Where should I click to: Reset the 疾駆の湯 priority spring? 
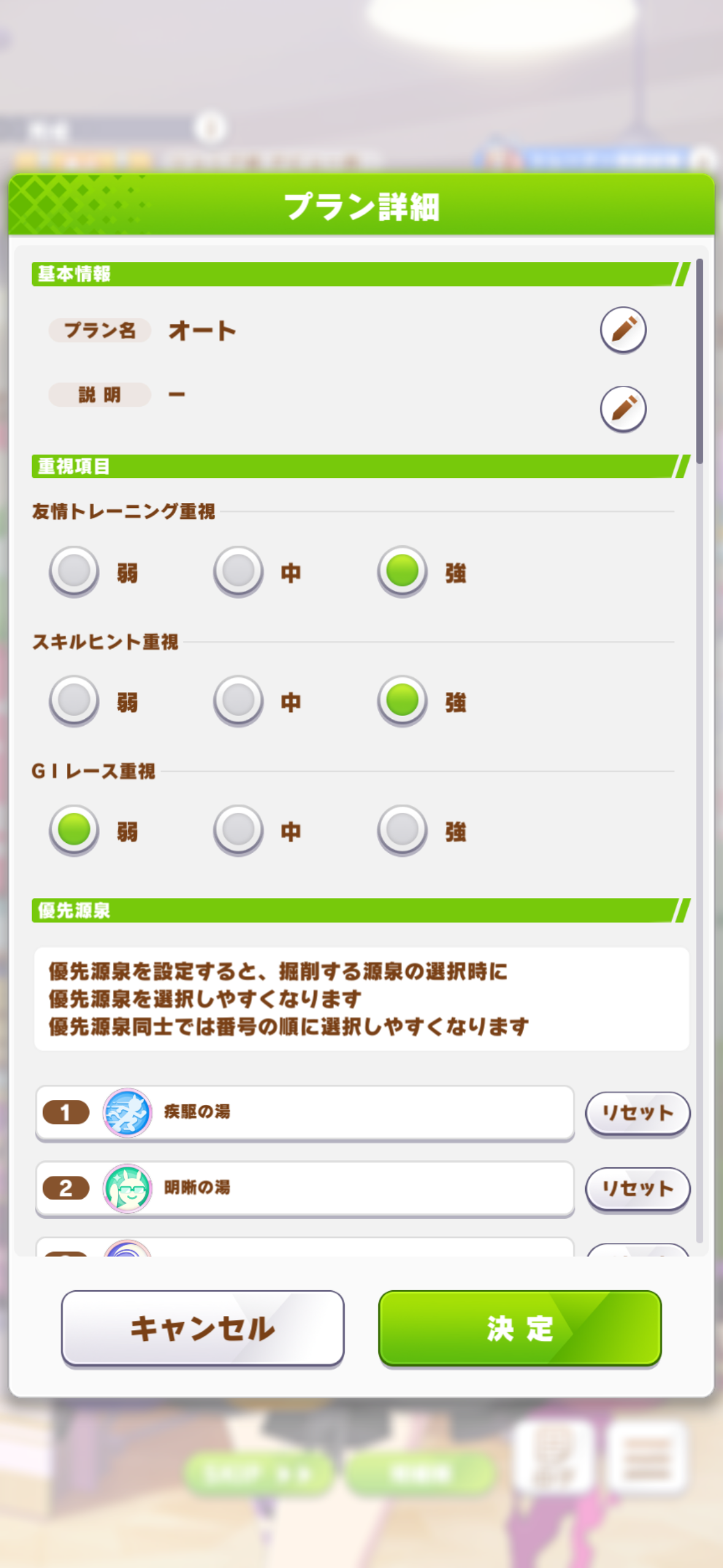click(637, 1112)
